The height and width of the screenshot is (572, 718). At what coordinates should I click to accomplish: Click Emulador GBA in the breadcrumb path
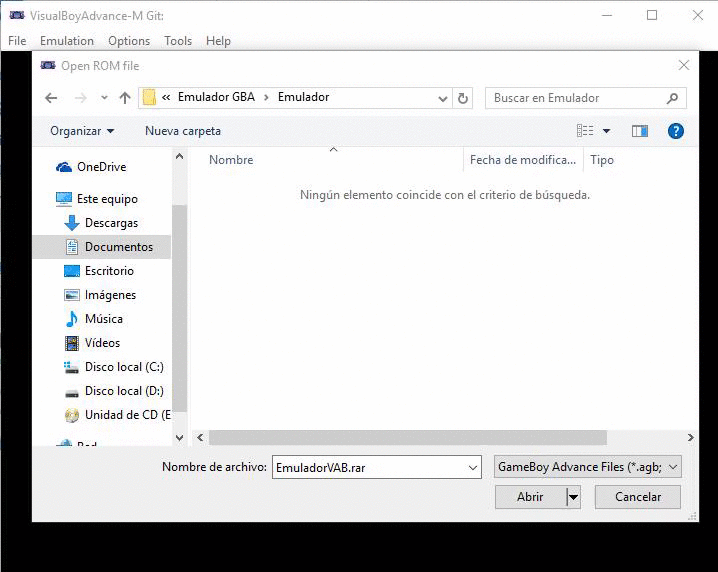[216, 97]
